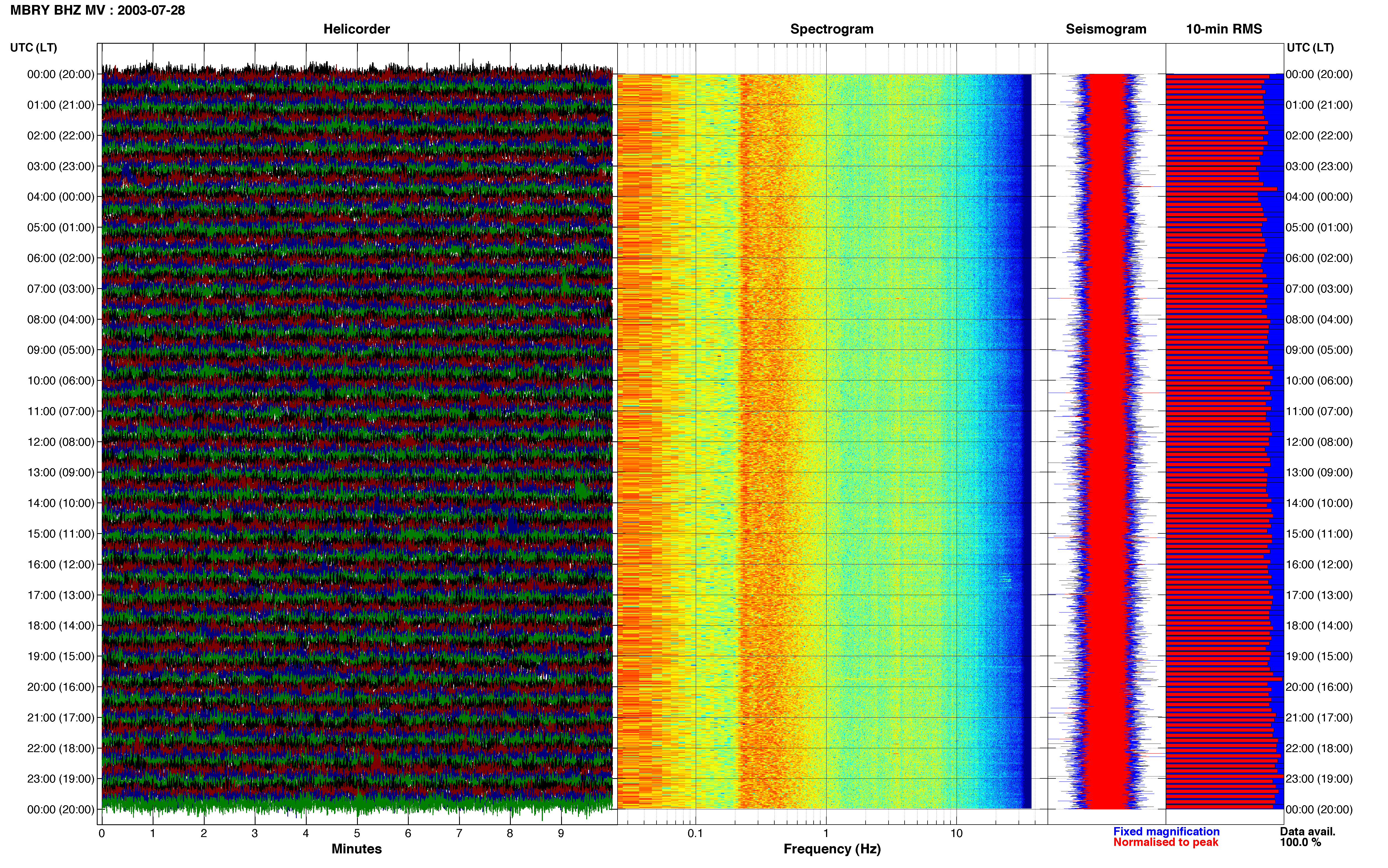Click helicorder minute tick label '0'
Viewport: 1388px width, 868px height.
[101, 833]
